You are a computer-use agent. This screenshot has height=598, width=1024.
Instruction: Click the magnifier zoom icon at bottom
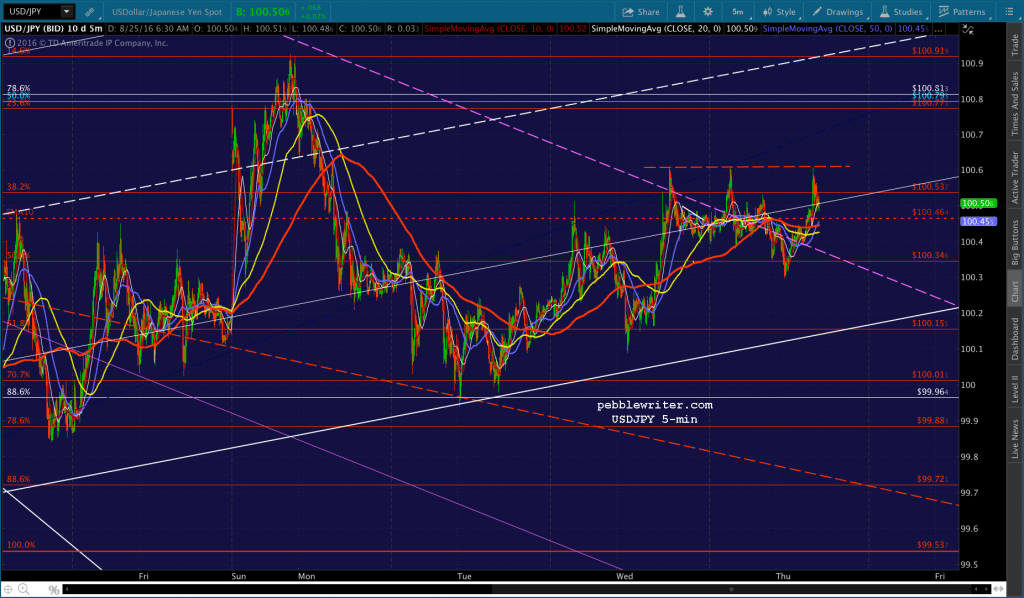click(24, 590)
